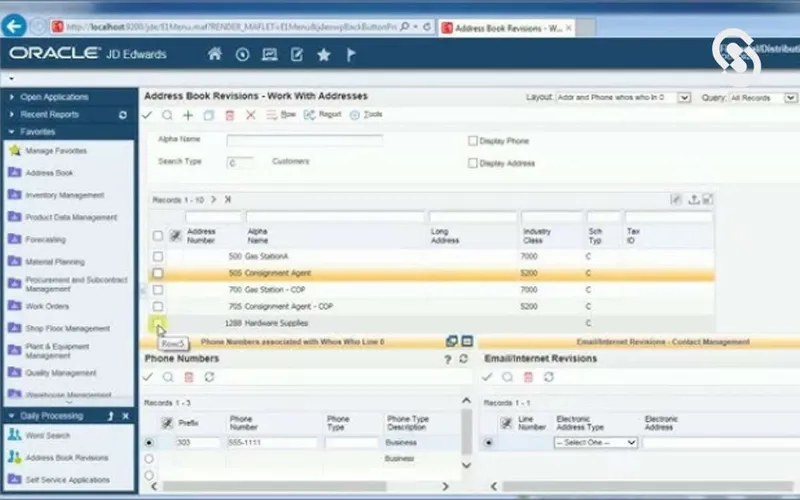Click the Delete trash icon in main toolbar
Screen dimensions: 800x500
click(x=230, y=115)
